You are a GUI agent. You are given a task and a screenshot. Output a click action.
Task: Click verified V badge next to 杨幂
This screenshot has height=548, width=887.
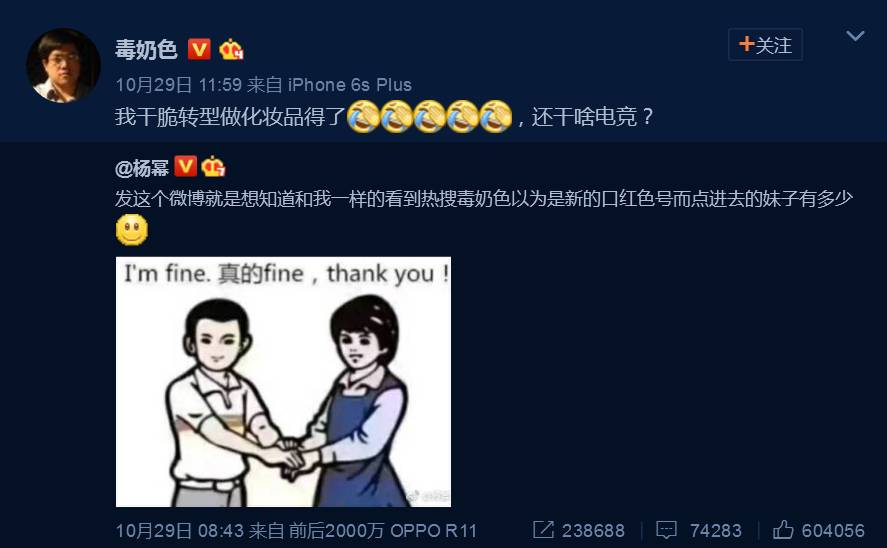point(186,166)
